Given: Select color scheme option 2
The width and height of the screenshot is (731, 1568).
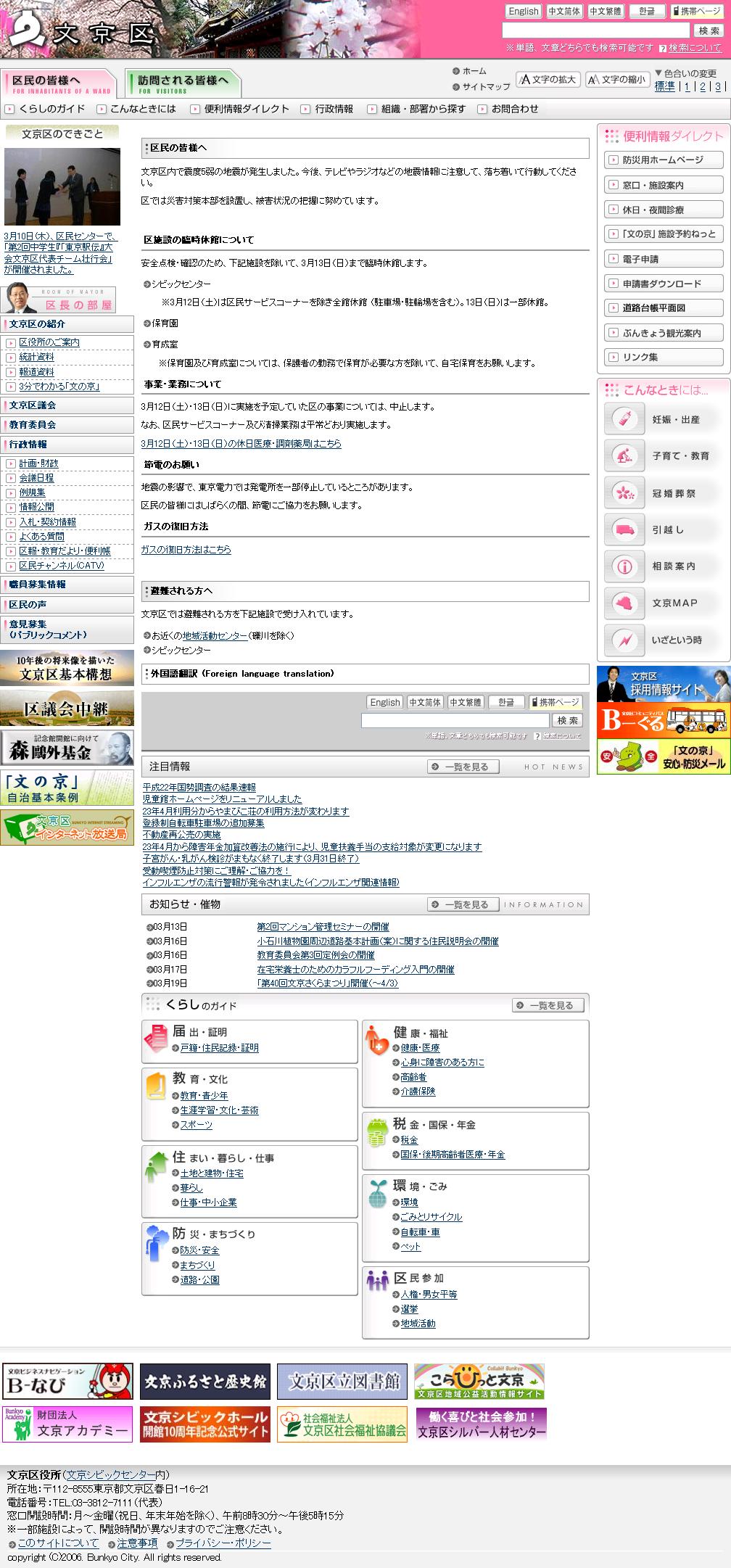Looking at the screenshot, I should click(702, 86).
